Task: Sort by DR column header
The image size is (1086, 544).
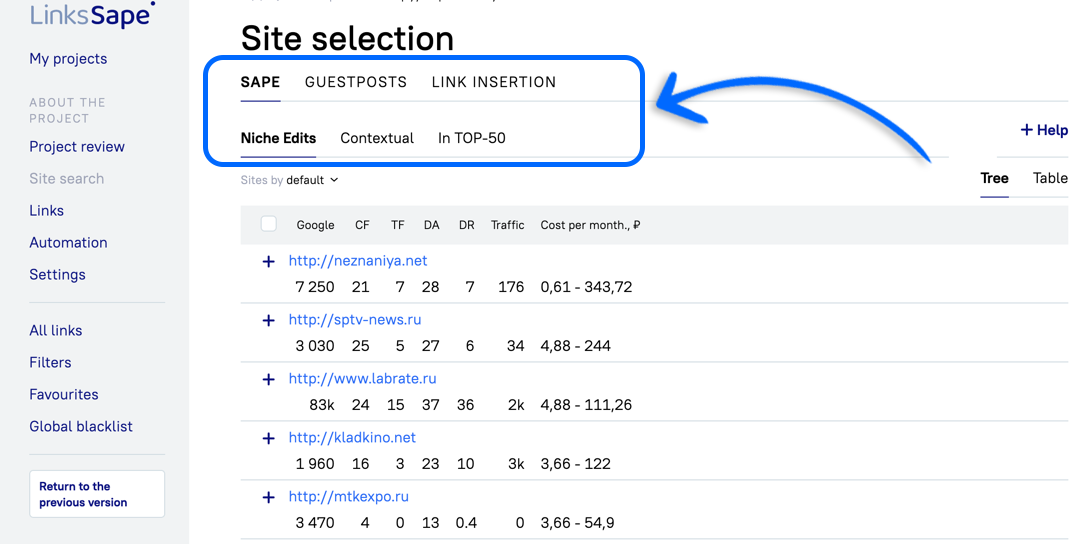Action: [467, 225]
